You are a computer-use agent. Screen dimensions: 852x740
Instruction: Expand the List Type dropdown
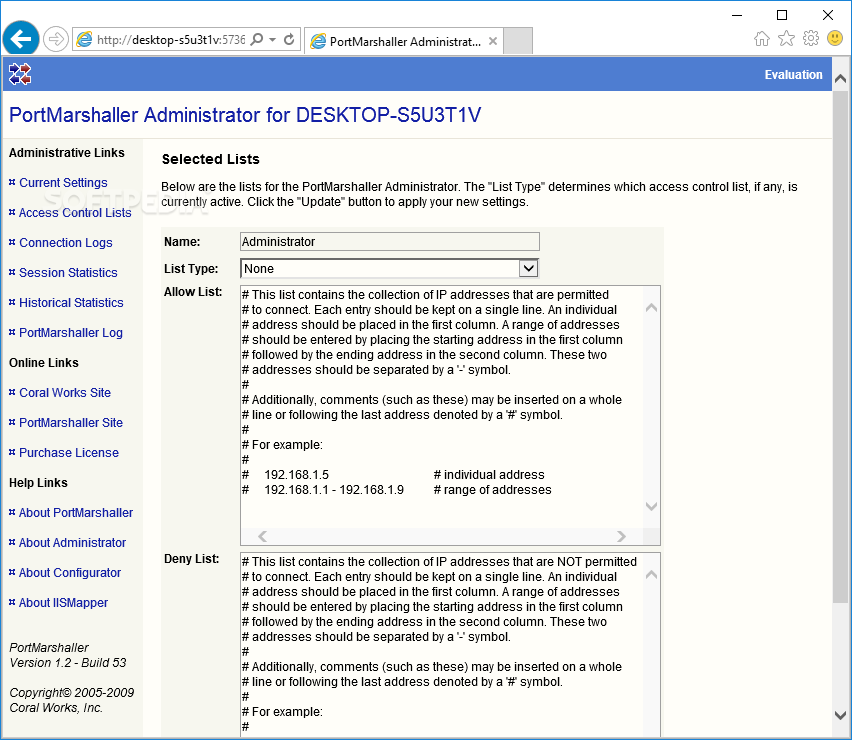point(528,268)
